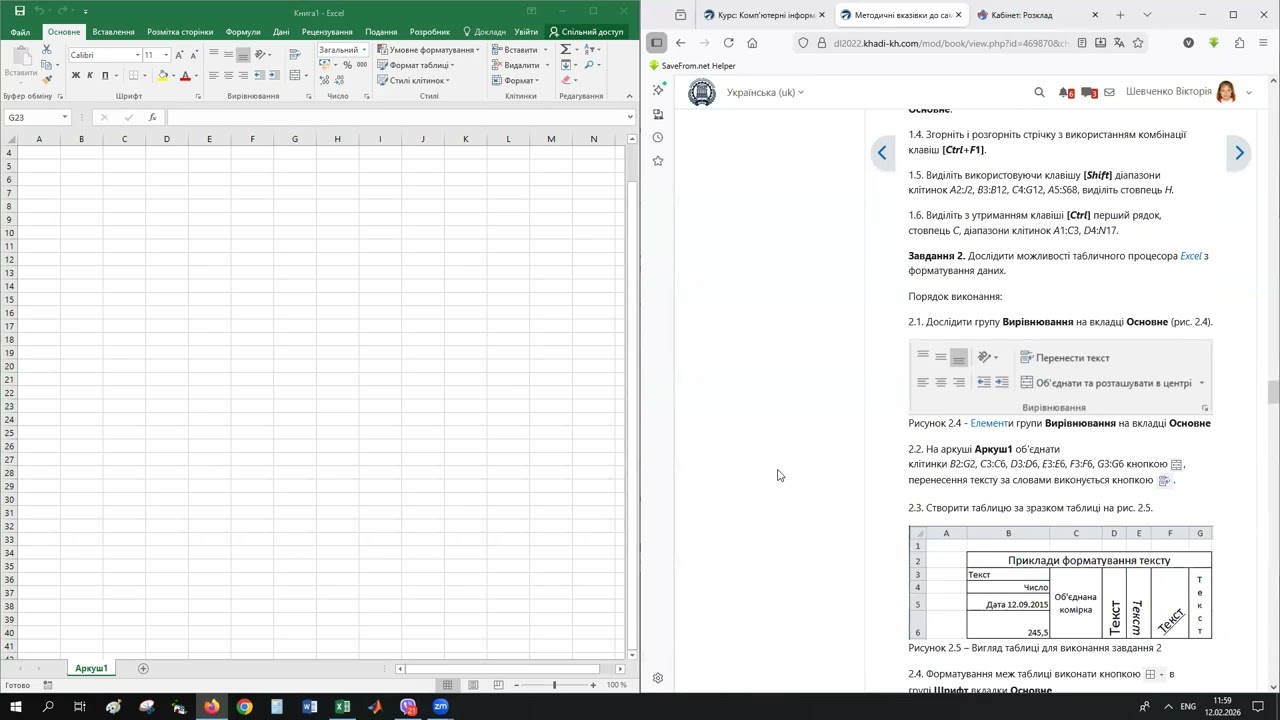1280x720 pixels.
Task: Align cell text right in Excel
Action: [243, 76]
